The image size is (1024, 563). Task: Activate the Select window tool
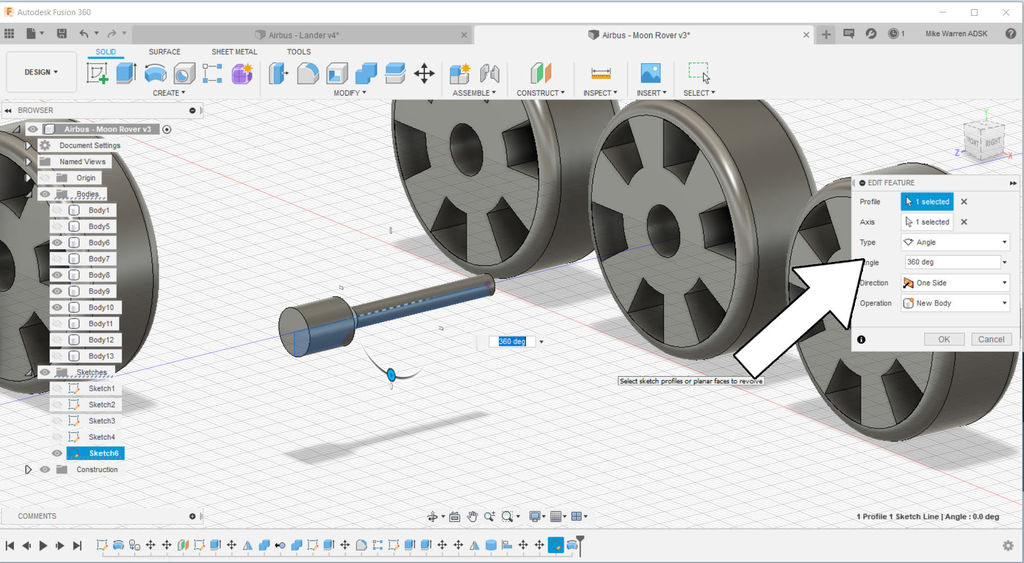click(x=699, y=72)
